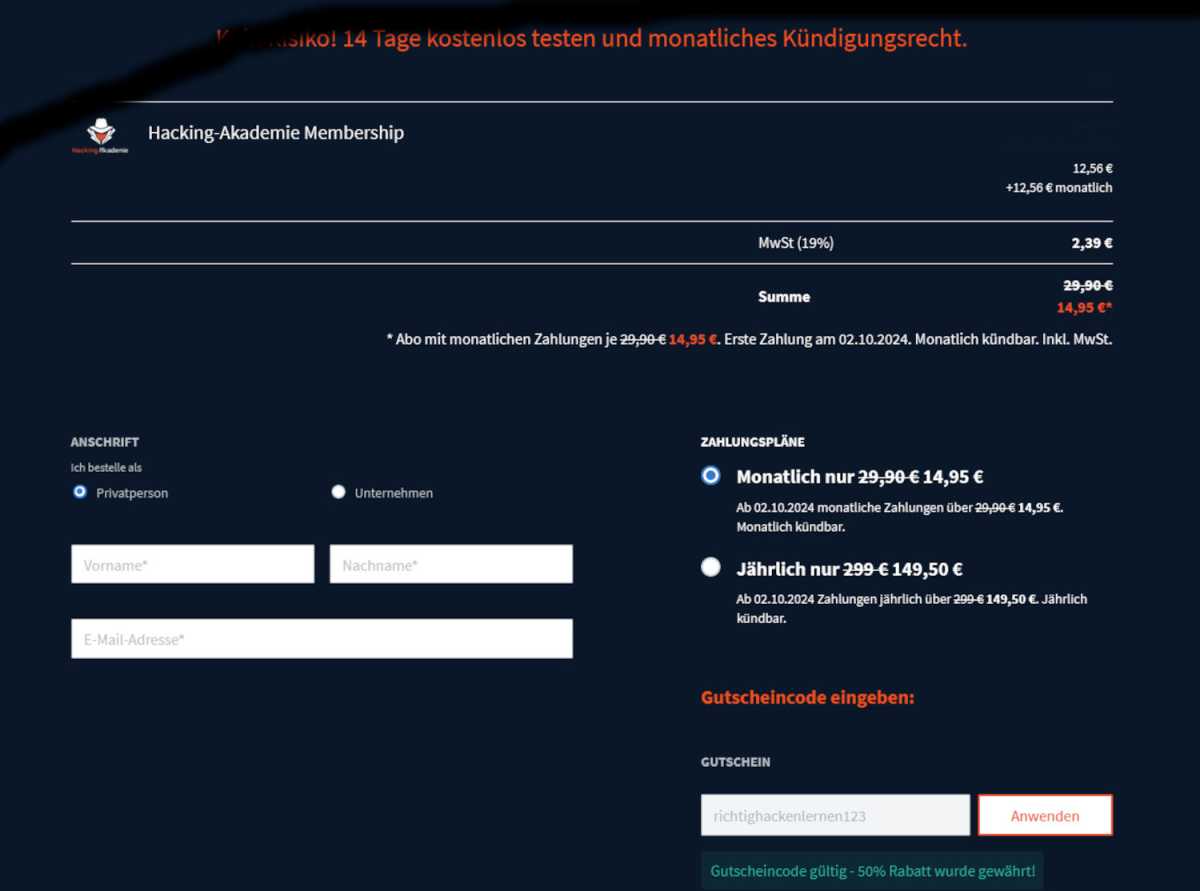Focus the E-Mail-Adresse input field
The image size is (1200, 891).
[x=322, y=638]
